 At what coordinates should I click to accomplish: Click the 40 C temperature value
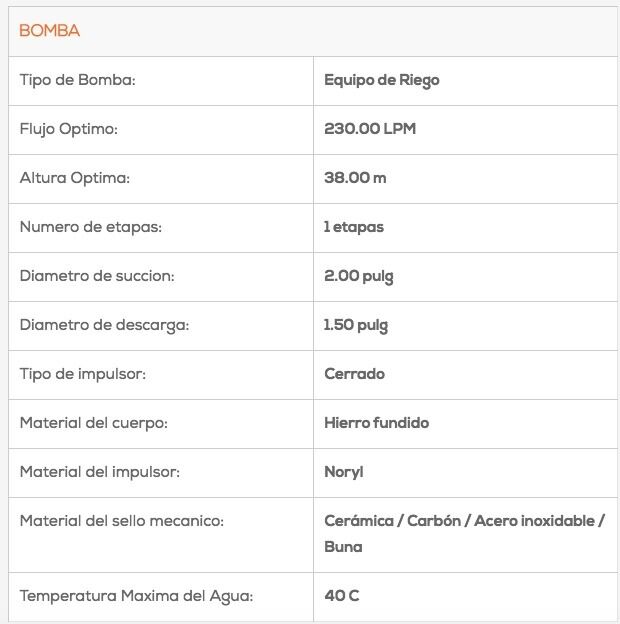(x=341, y=596)
